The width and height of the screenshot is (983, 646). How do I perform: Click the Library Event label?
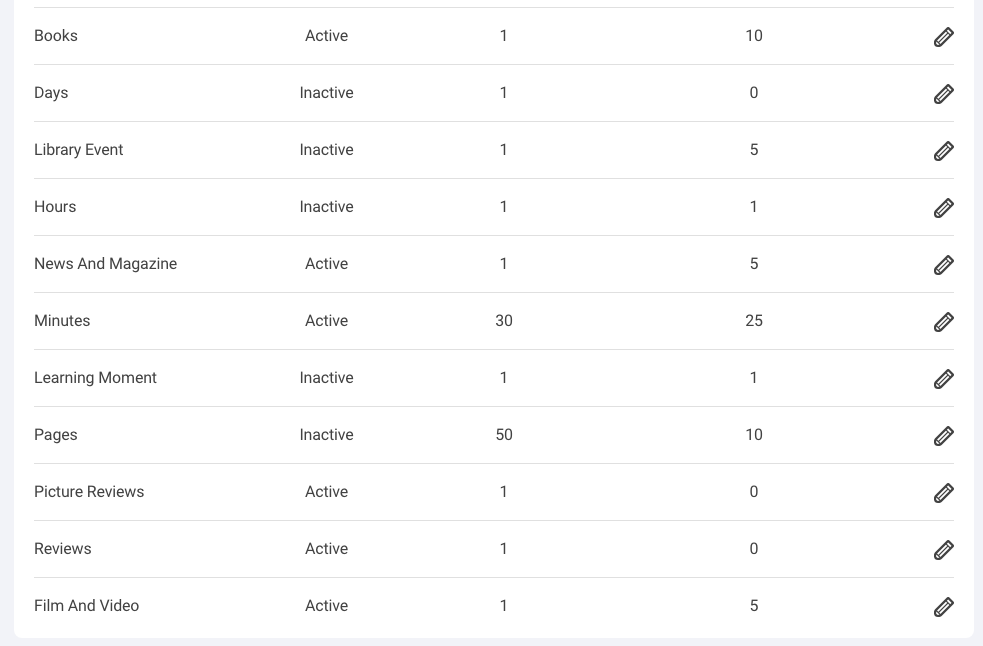[78, 150]
